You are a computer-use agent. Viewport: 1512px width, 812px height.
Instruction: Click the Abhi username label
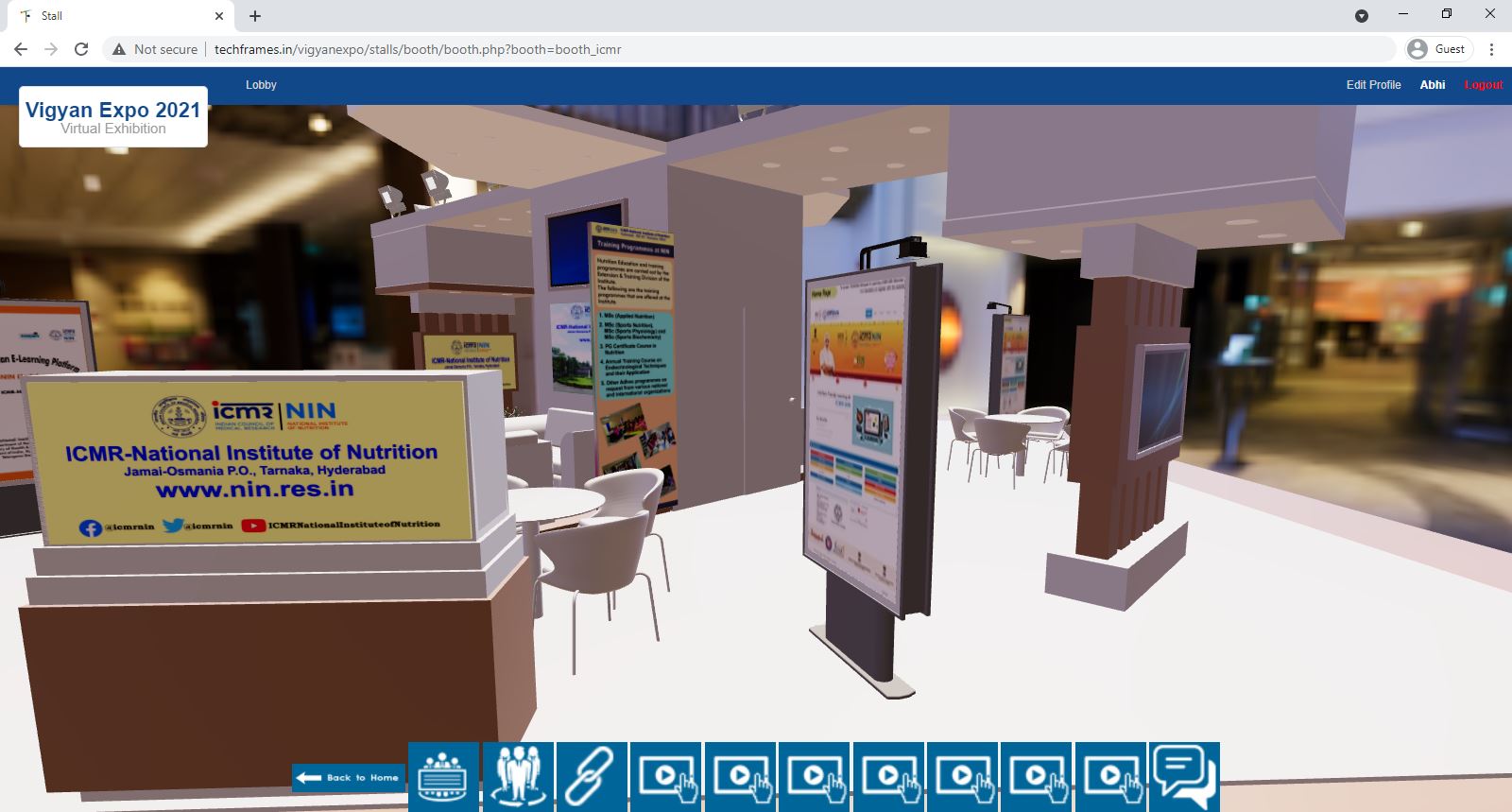pos(1432,85)
